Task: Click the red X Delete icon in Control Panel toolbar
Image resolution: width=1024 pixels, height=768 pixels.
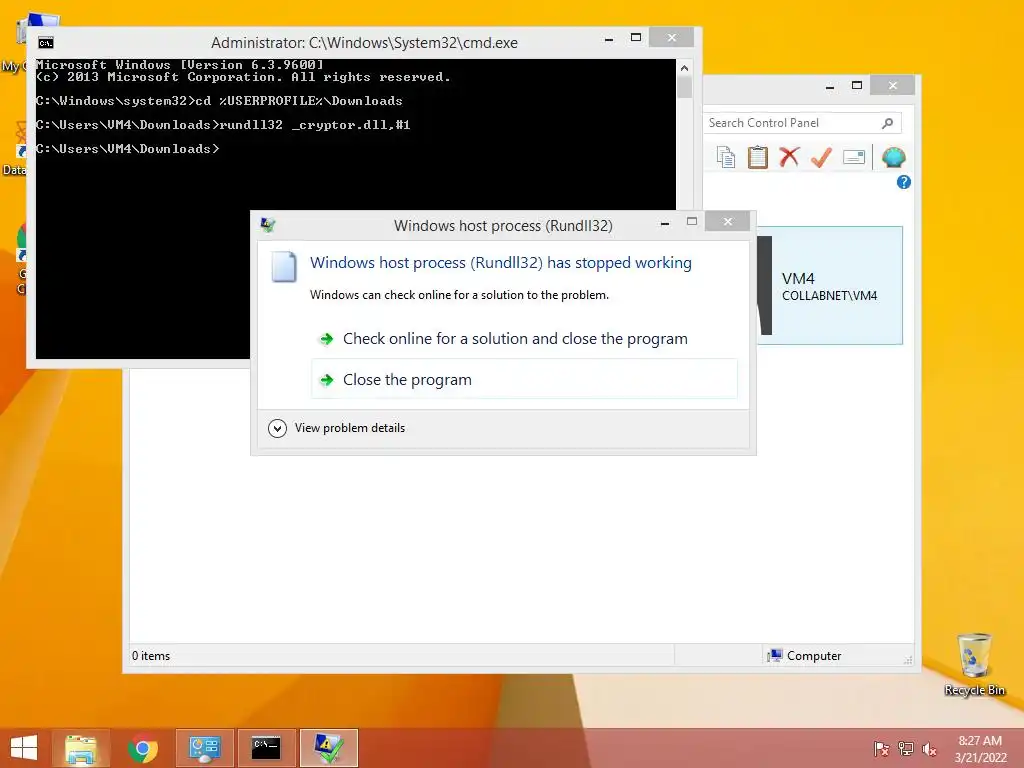Action: click(x=790, y=157)
